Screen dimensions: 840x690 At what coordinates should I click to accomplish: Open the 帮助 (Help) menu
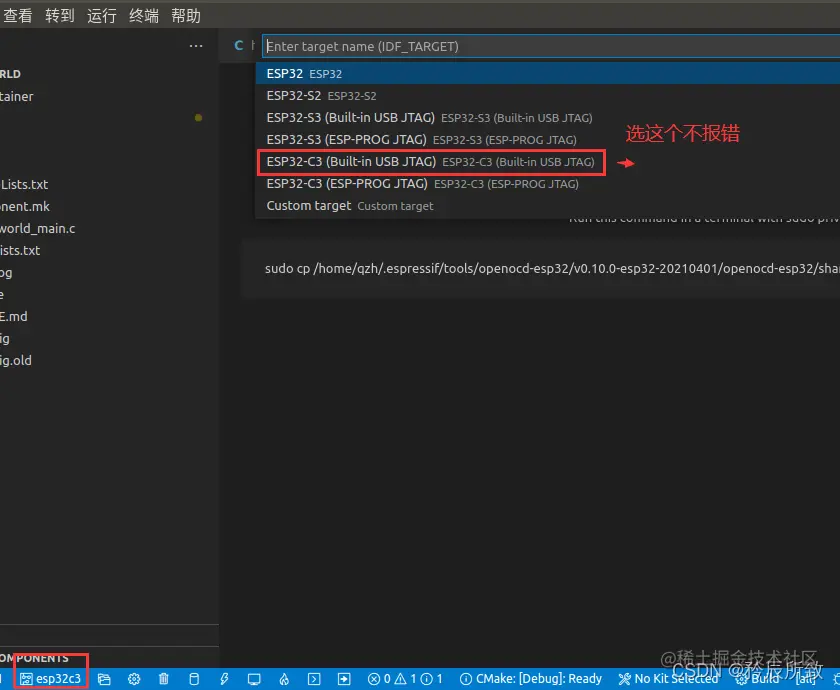coord(186,16)
